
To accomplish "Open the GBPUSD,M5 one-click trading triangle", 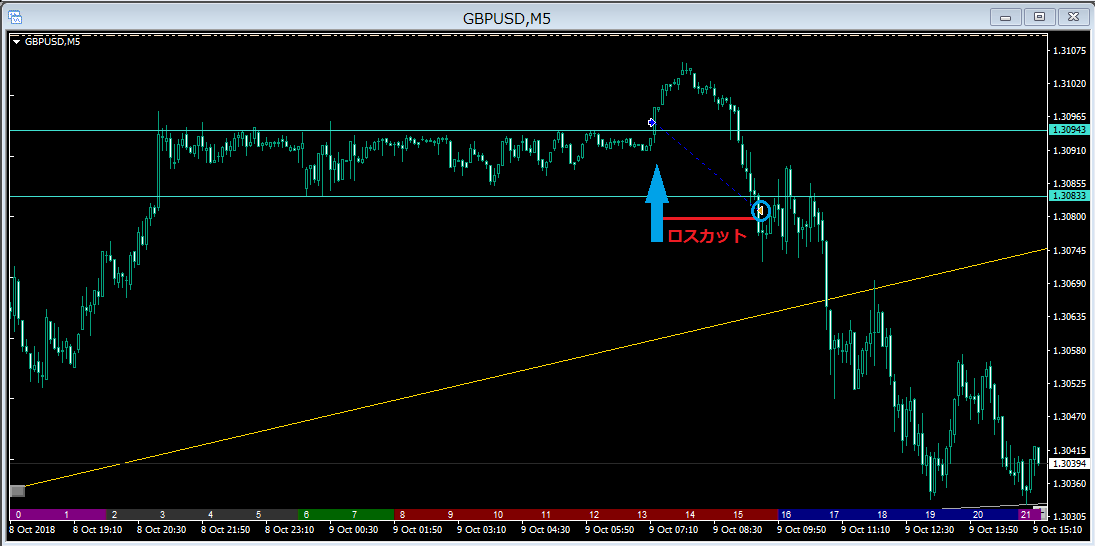I will point(17,42).
